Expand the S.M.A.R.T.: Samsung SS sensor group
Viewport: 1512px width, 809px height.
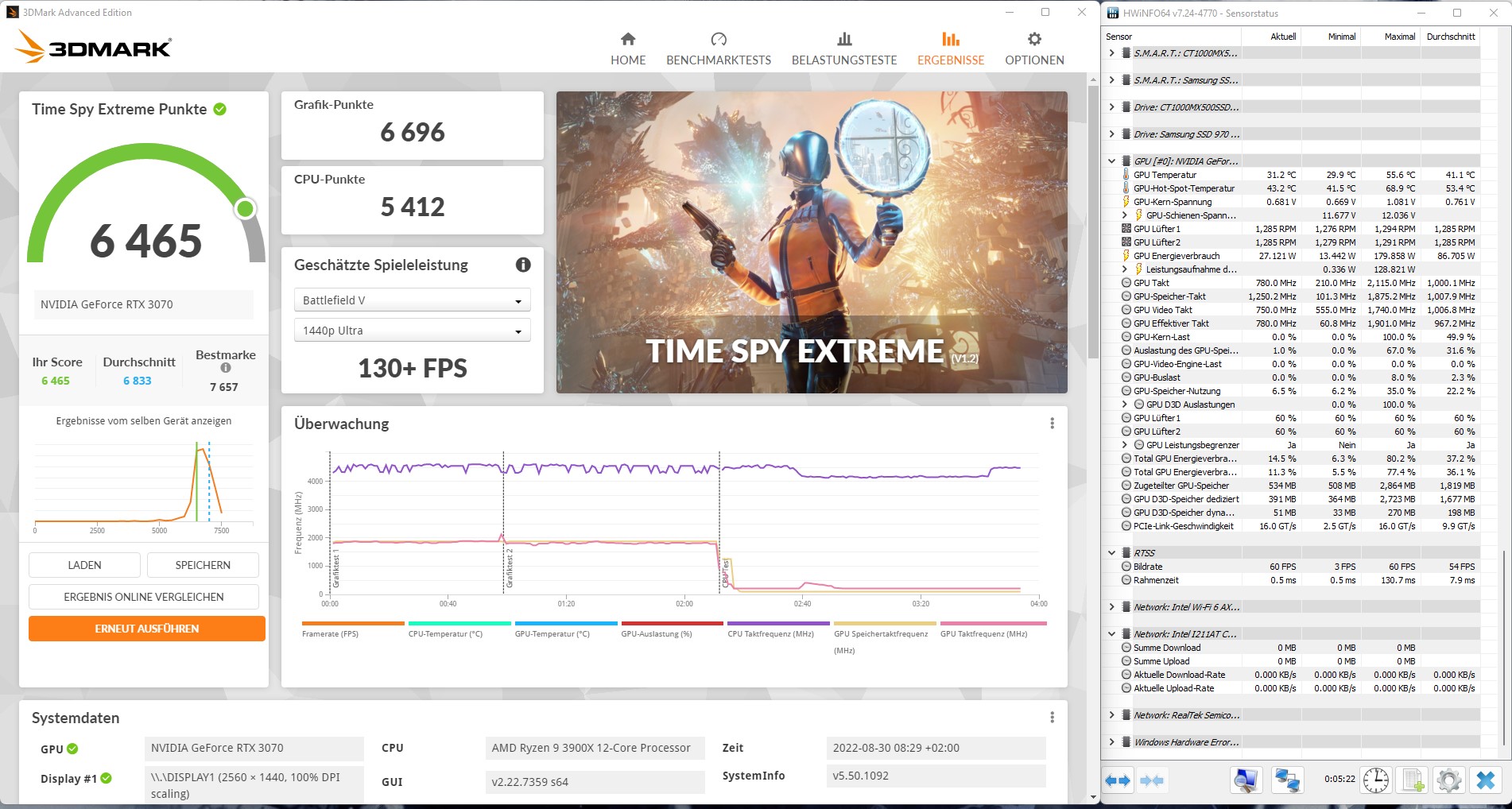[1111, 80]
